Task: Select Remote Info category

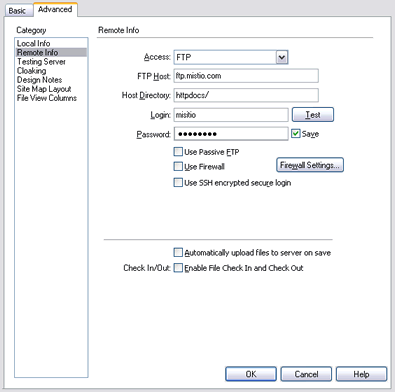Action: [x=51, y=52]
